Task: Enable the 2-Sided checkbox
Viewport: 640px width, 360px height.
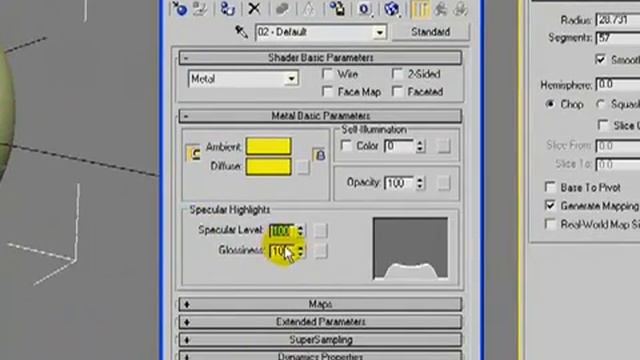Action: point(397,74)
